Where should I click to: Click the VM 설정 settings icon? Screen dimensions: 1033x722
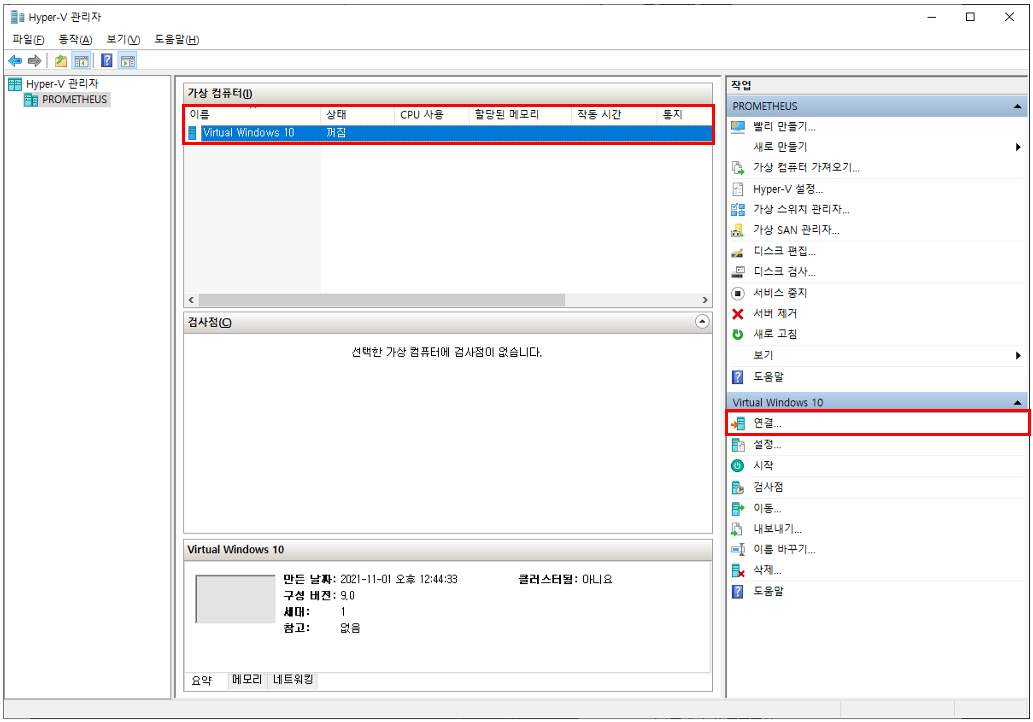click(x=738, y=445)
